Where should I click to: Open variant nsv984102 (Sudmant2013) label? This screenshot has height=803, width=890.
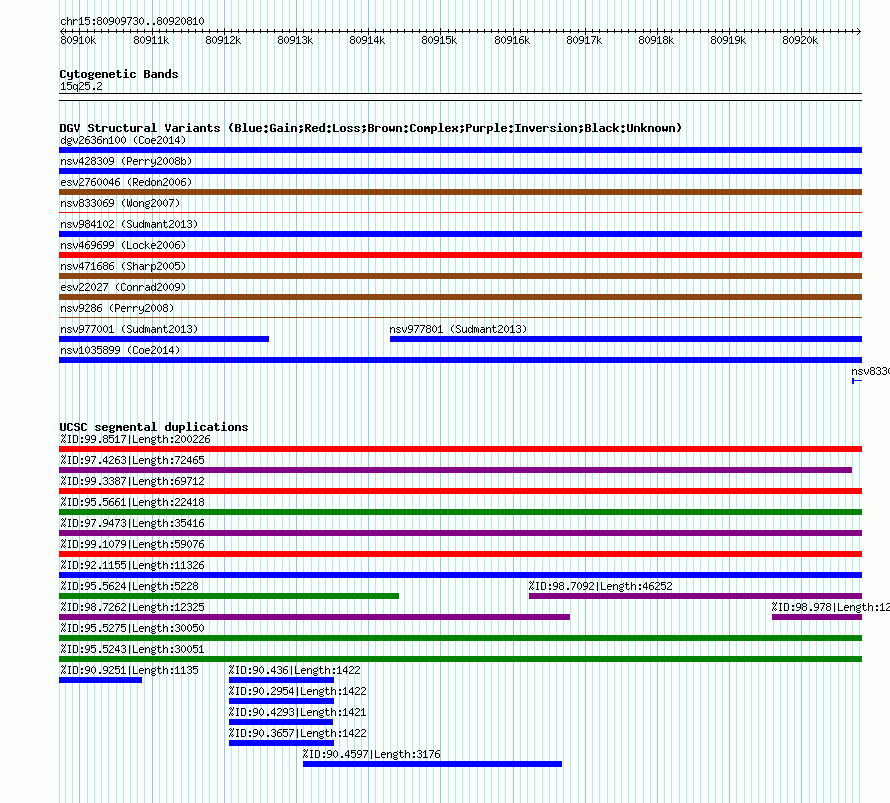pyautogui.click(x=129, y=224)
